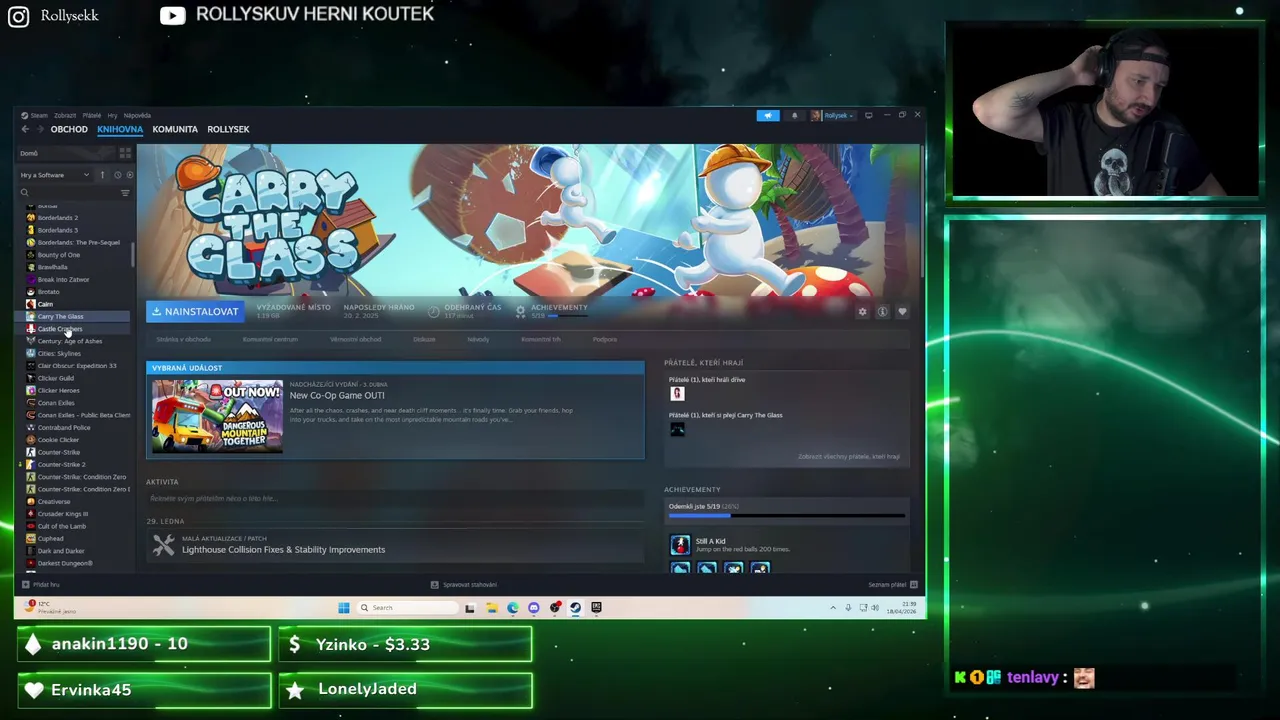
Task: Select Brawlhalla in the library list
Action: [x=52, y=267]
